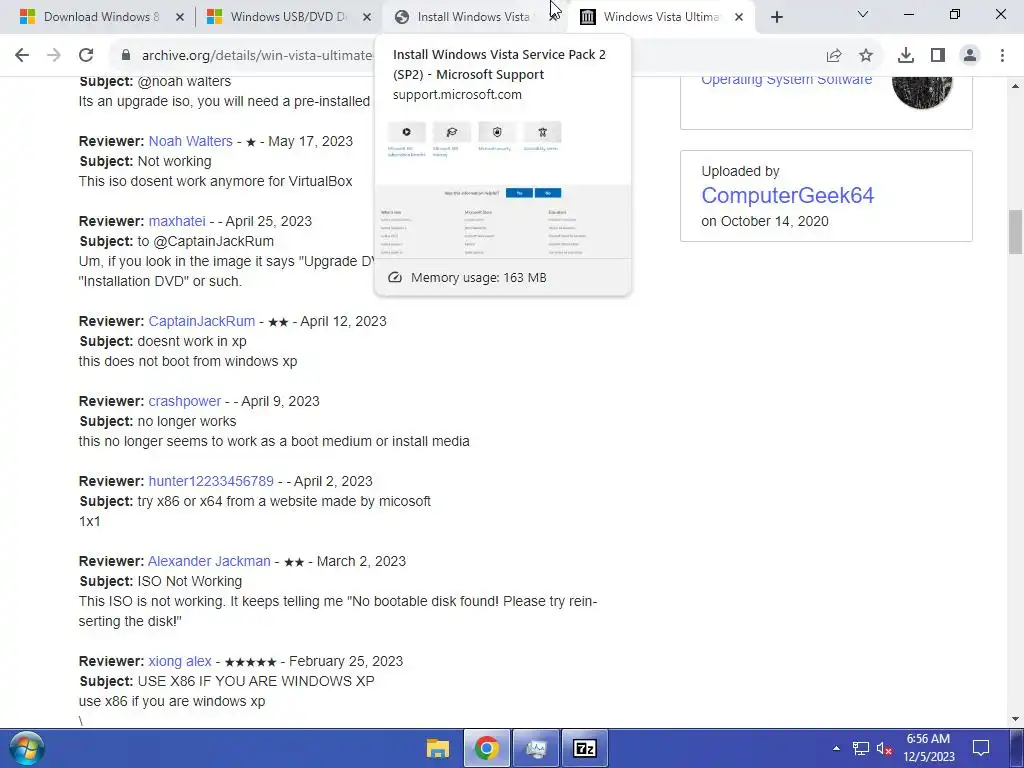This screenshot has height=768, width=1024.
Task: Close the Windows Vista Ultimate tab
Action: tap(739, 17)
